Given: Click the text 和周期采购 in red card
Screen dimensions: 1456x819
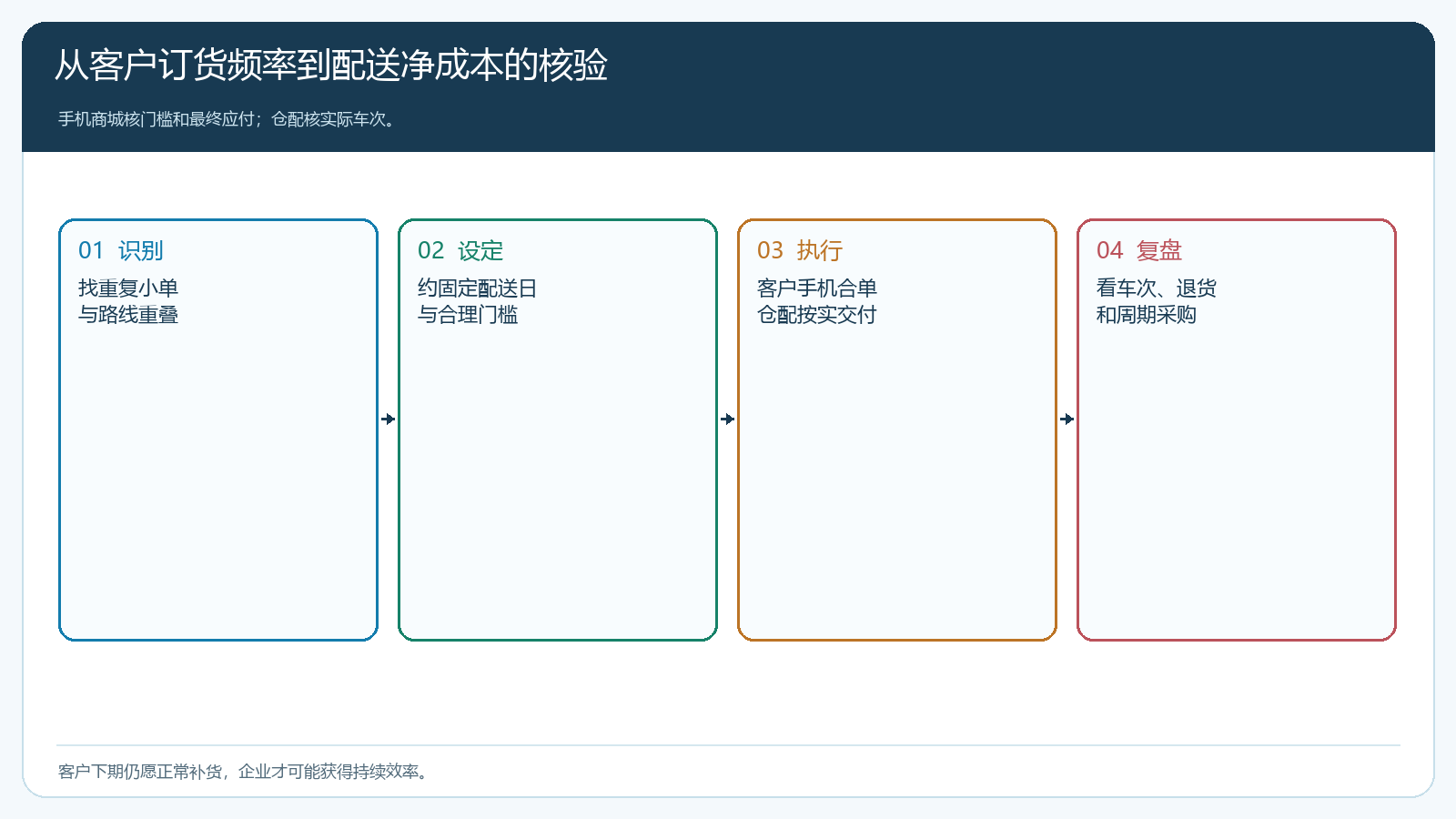Looking at the screenshot, I should click(x=1147, y=315).
